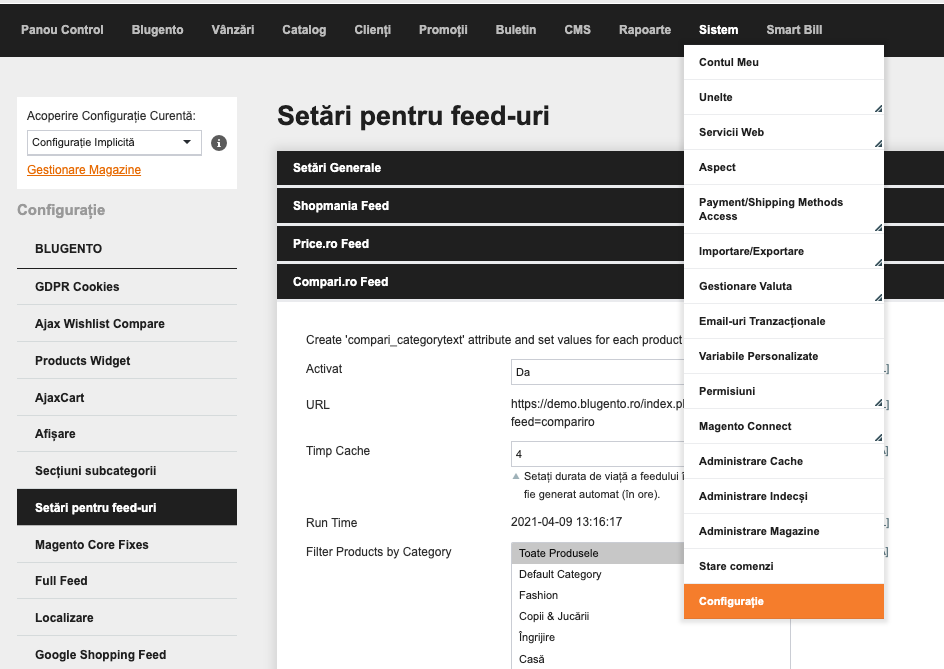Screen dimensions: 944x669
Task: Open the Buletin menu
Action: pyautogui.click(x=516, y=30)
